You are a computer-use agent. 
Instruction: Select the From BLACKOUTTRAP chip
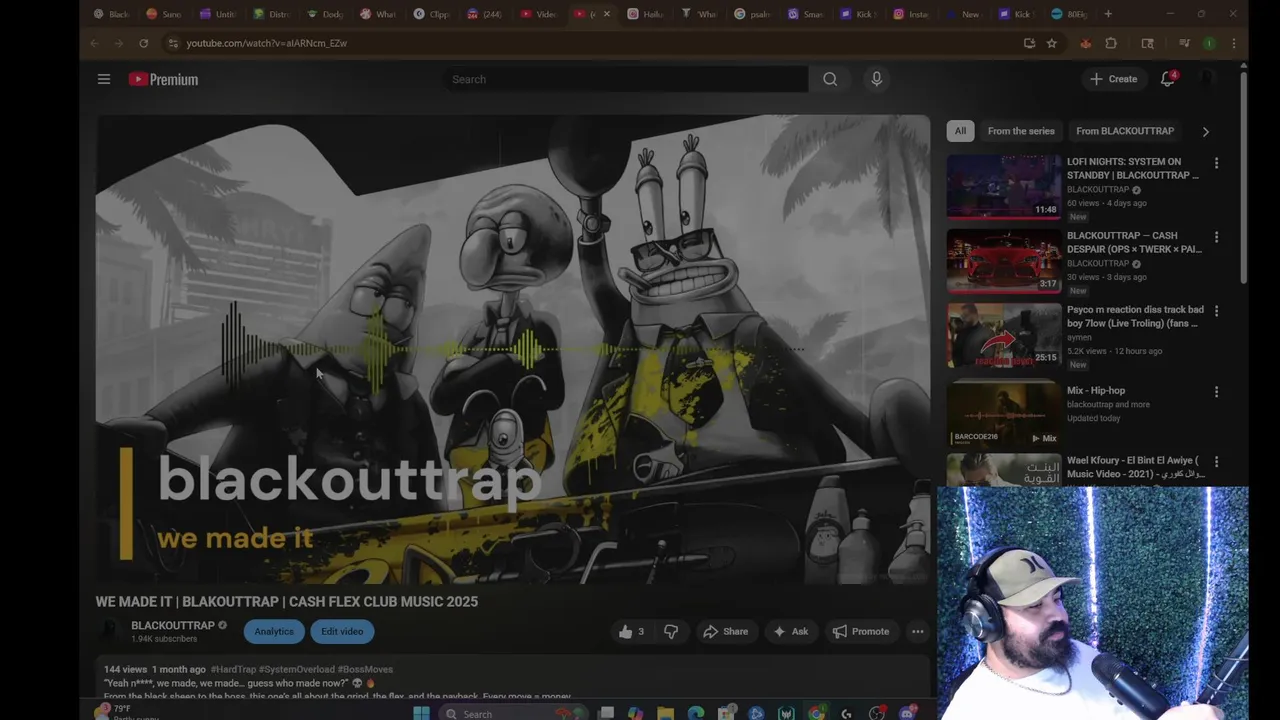click(x=1125, y=131)
